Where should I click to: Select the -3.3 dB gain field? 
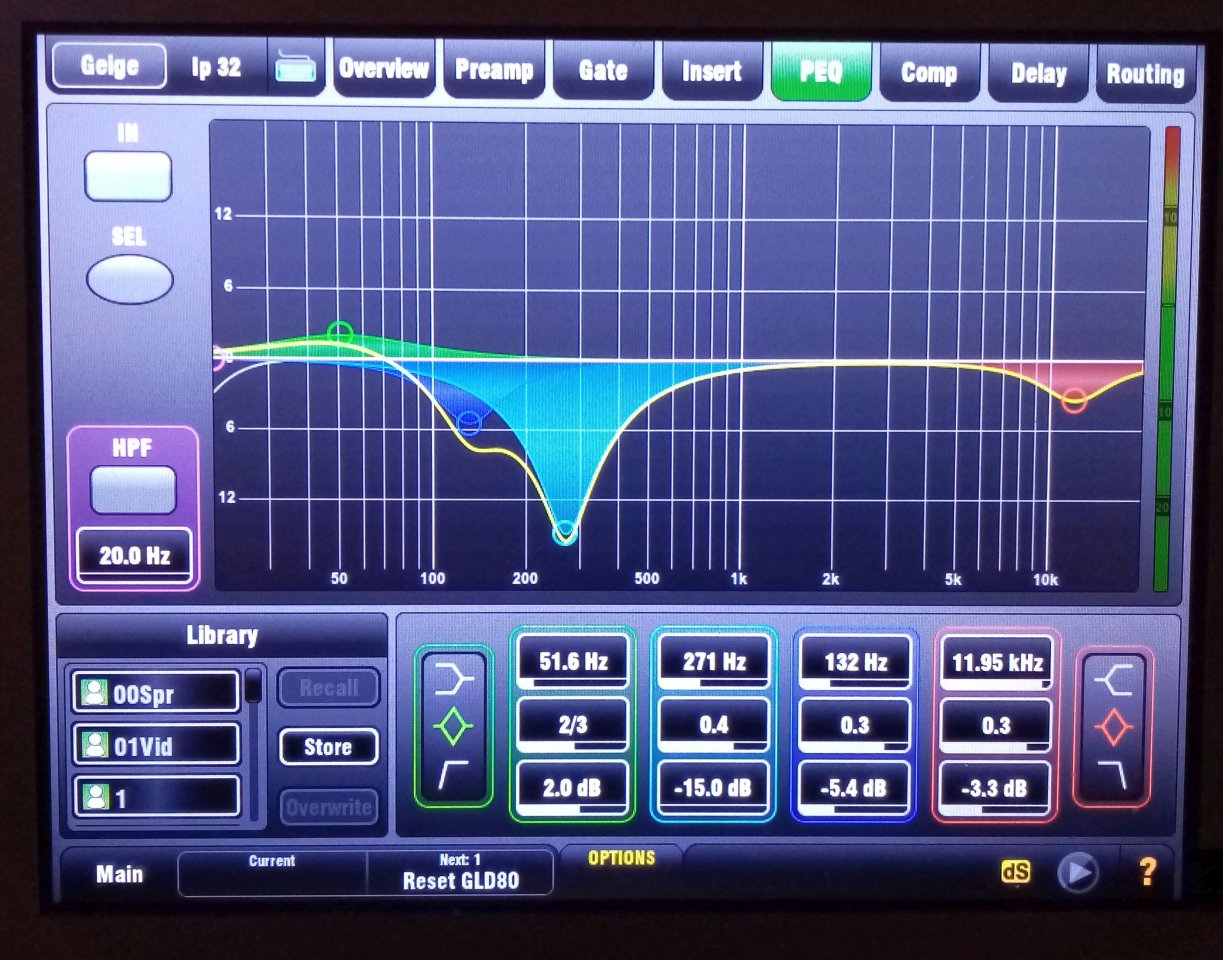coord(997,788)
